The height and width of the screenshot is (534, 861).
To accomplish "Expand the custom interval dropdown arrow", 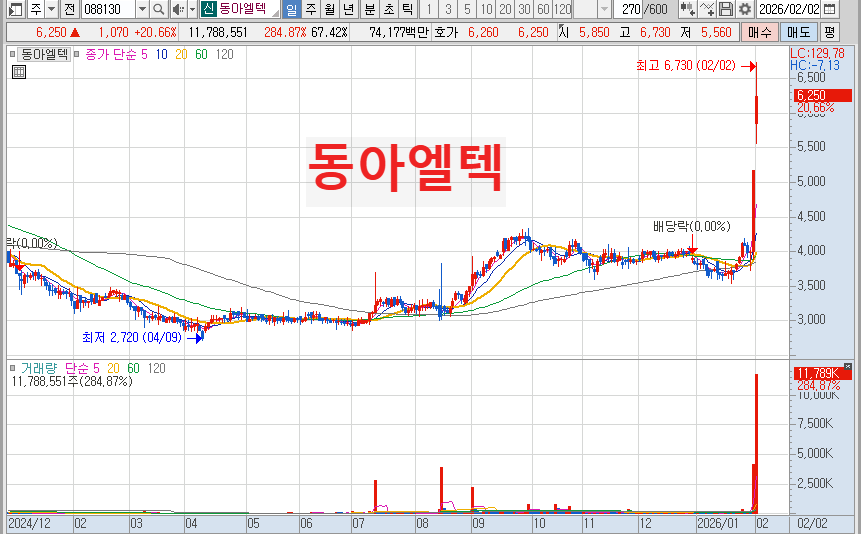I will pyautogui.click(x=605, y=9).
